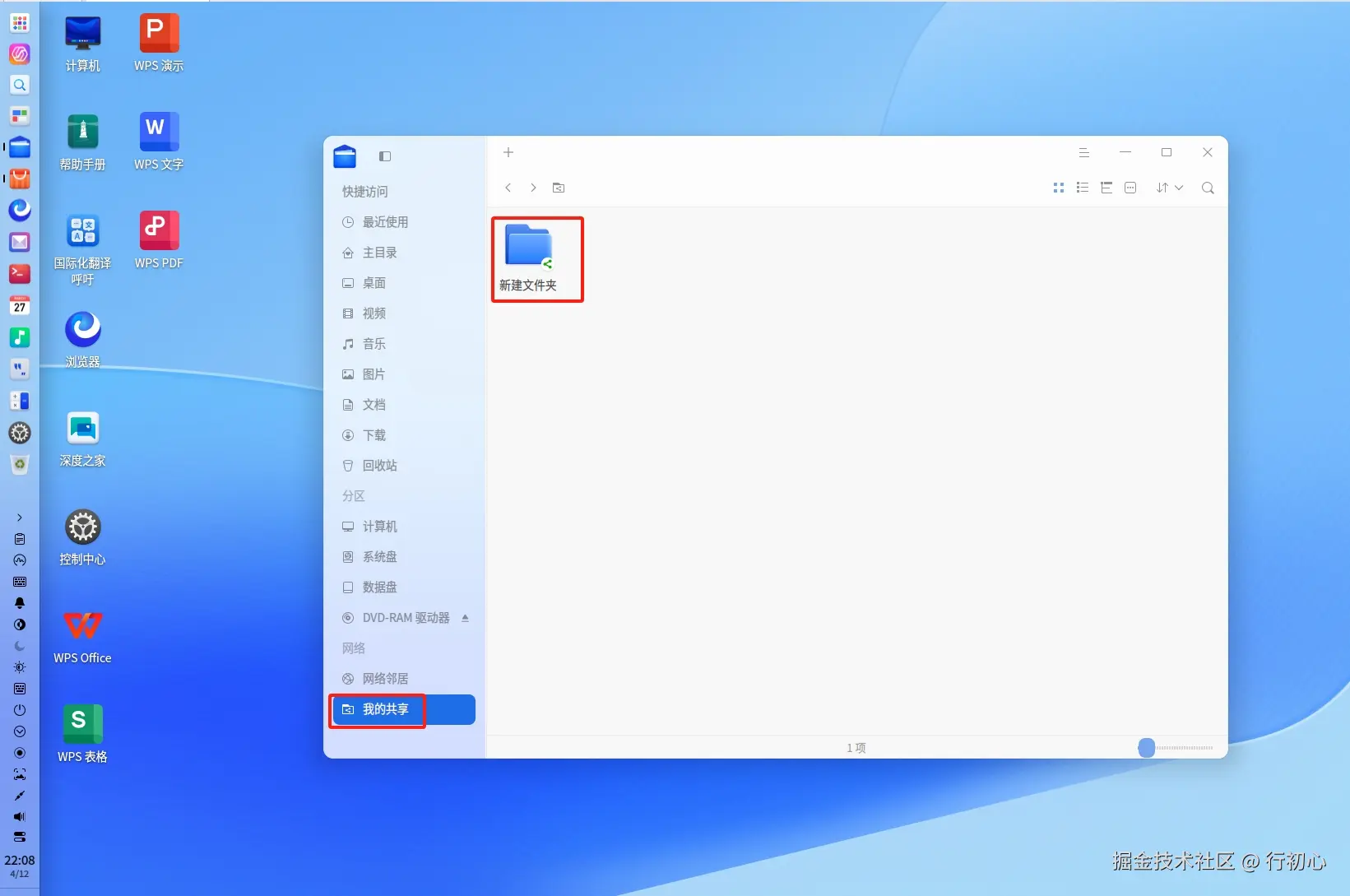The image size is (1350, 896).
Task: Launch the browser from the dock
Action: click(20, 211)
